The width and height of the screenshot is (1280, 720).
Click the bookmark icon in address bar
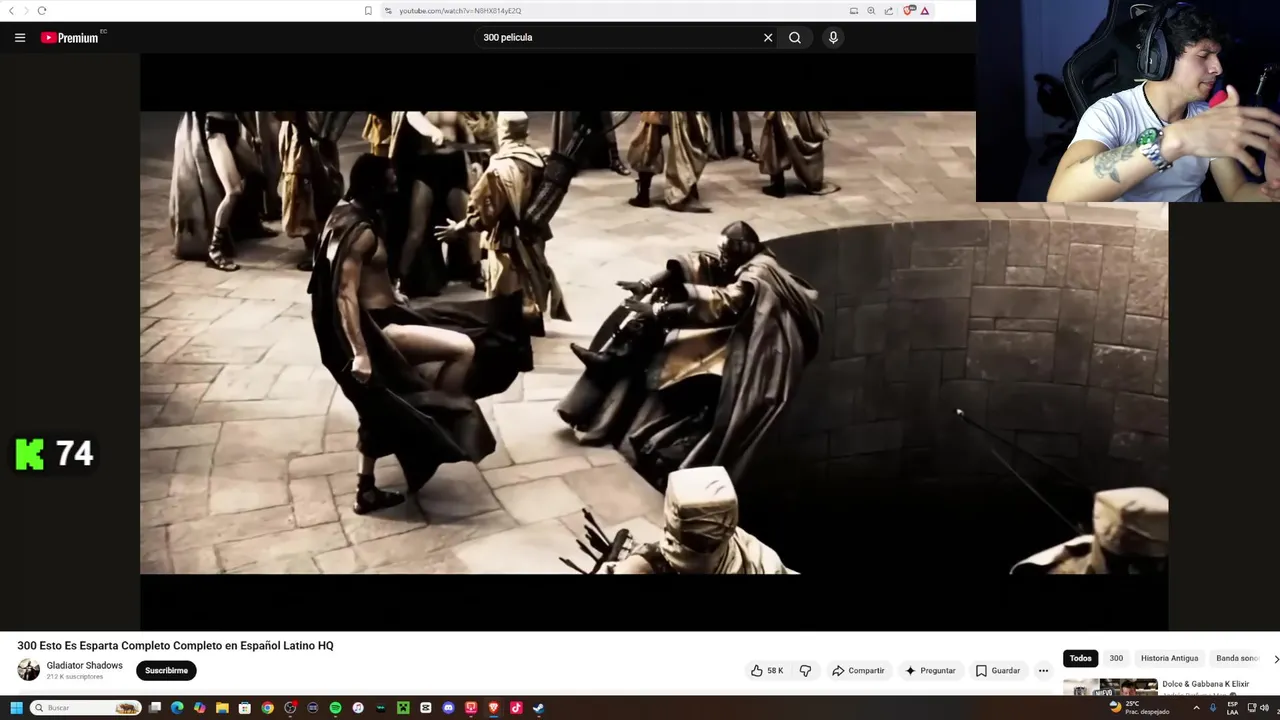click(368, 11)
